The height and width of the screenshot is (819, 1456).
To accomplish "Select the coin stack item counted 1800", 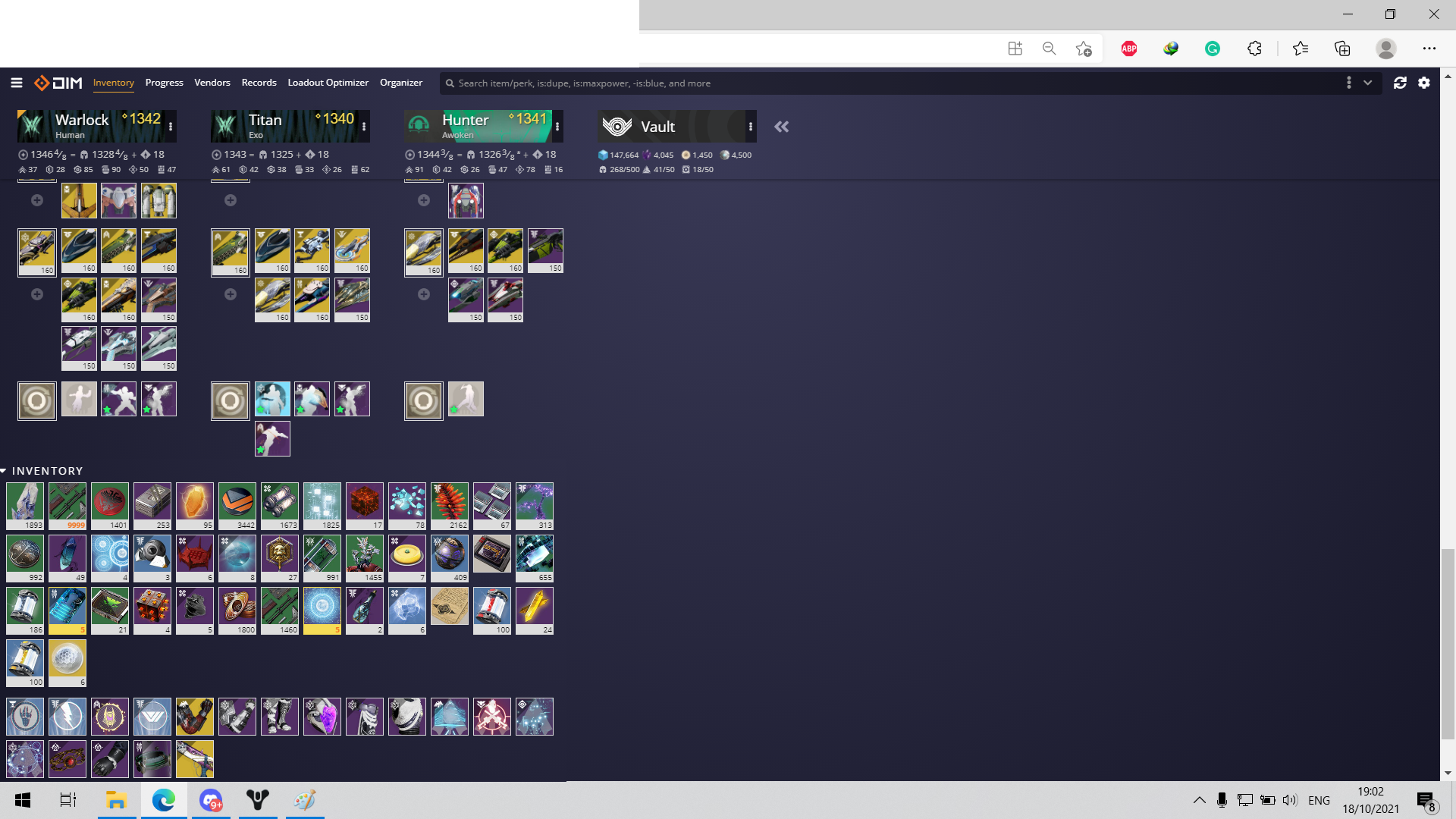I will 237,610.
